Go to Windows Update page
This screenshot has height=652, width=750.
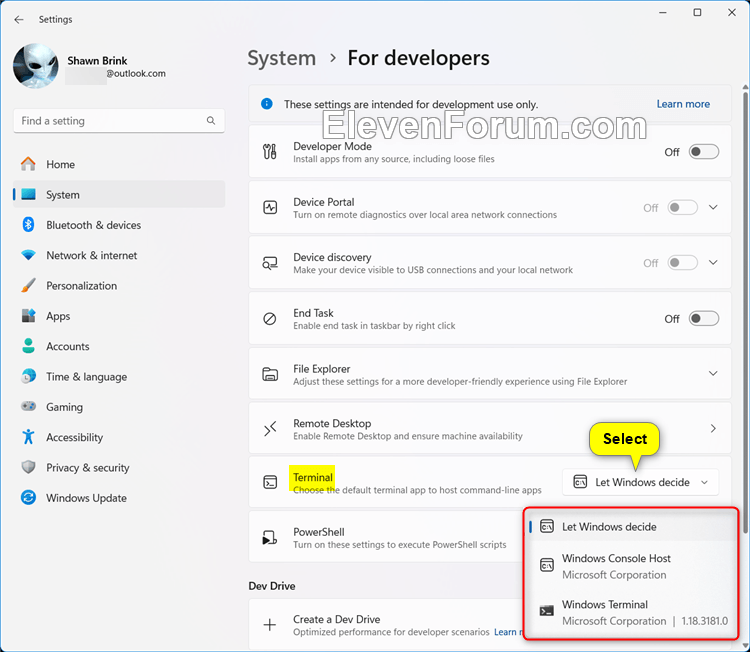coord(119,497)
